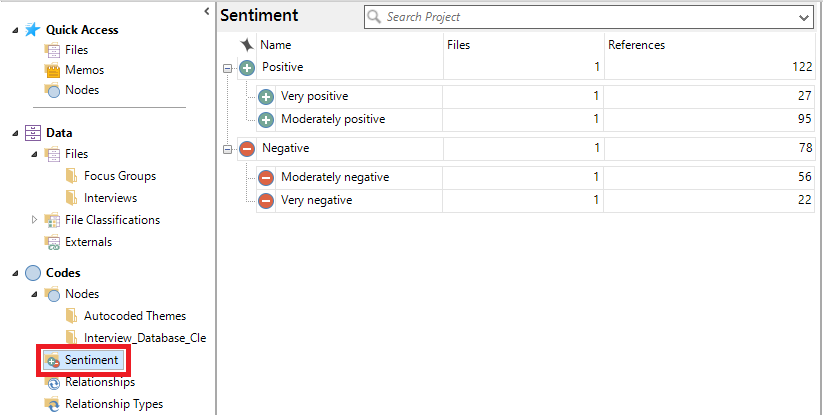
Task: Click the Interview_Database_Cle folder icon
Action: coord(72,337)
